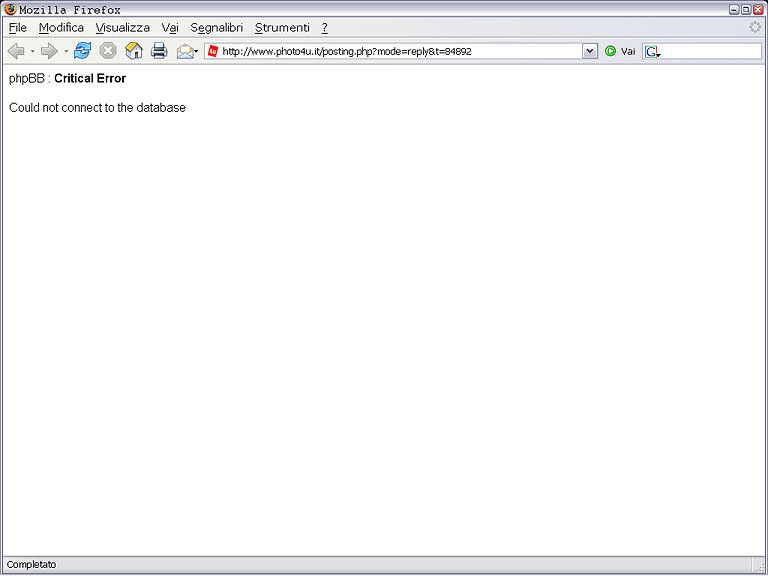
Task: Click in the Google search box
Action: click(x=710, y=51)
